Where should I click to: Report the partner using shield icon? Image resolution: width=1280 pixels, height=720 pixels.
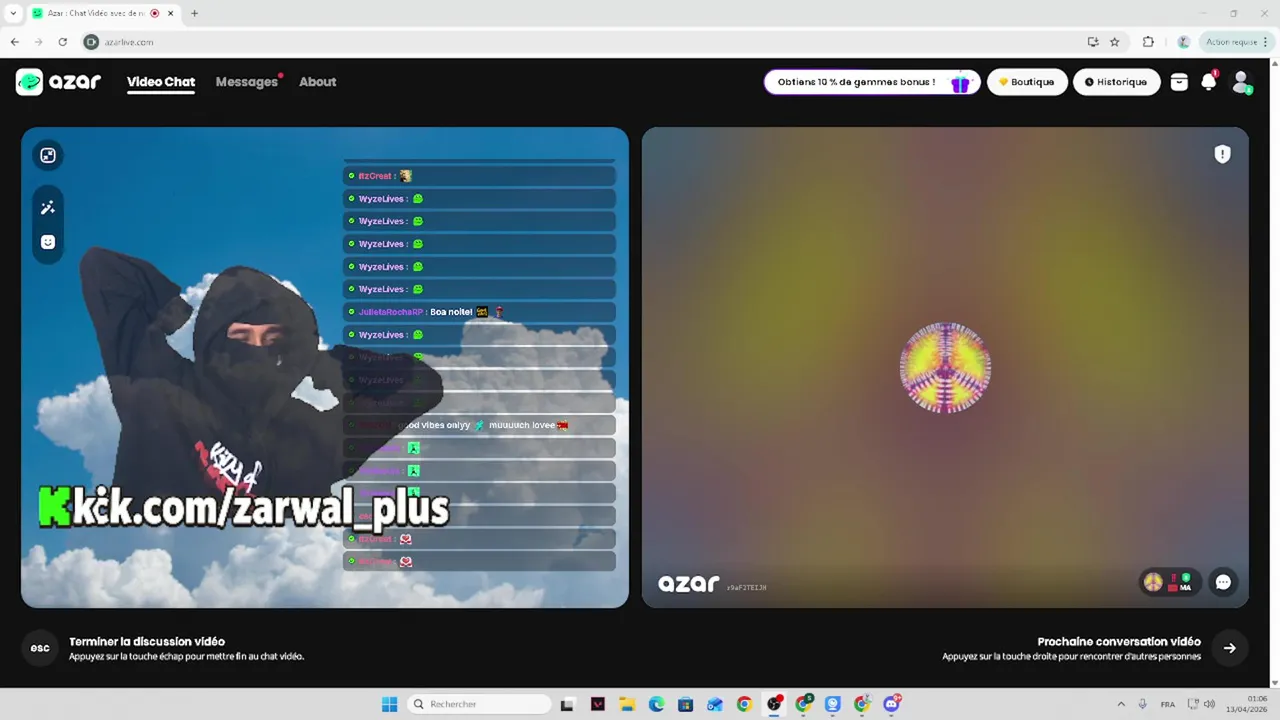click(1222, 154)
